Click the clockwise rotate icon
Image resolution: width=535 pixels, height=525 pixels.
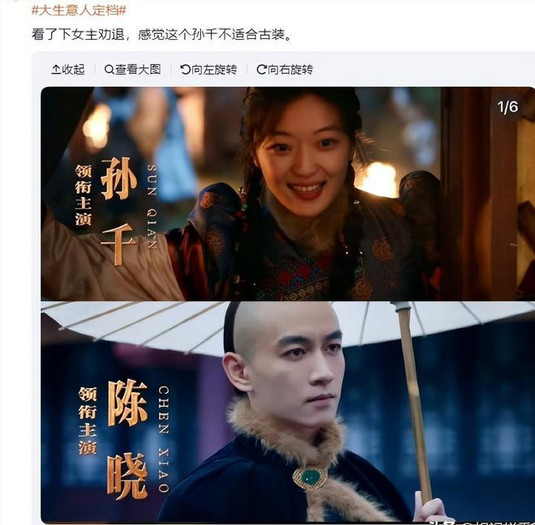click(261, 70)
